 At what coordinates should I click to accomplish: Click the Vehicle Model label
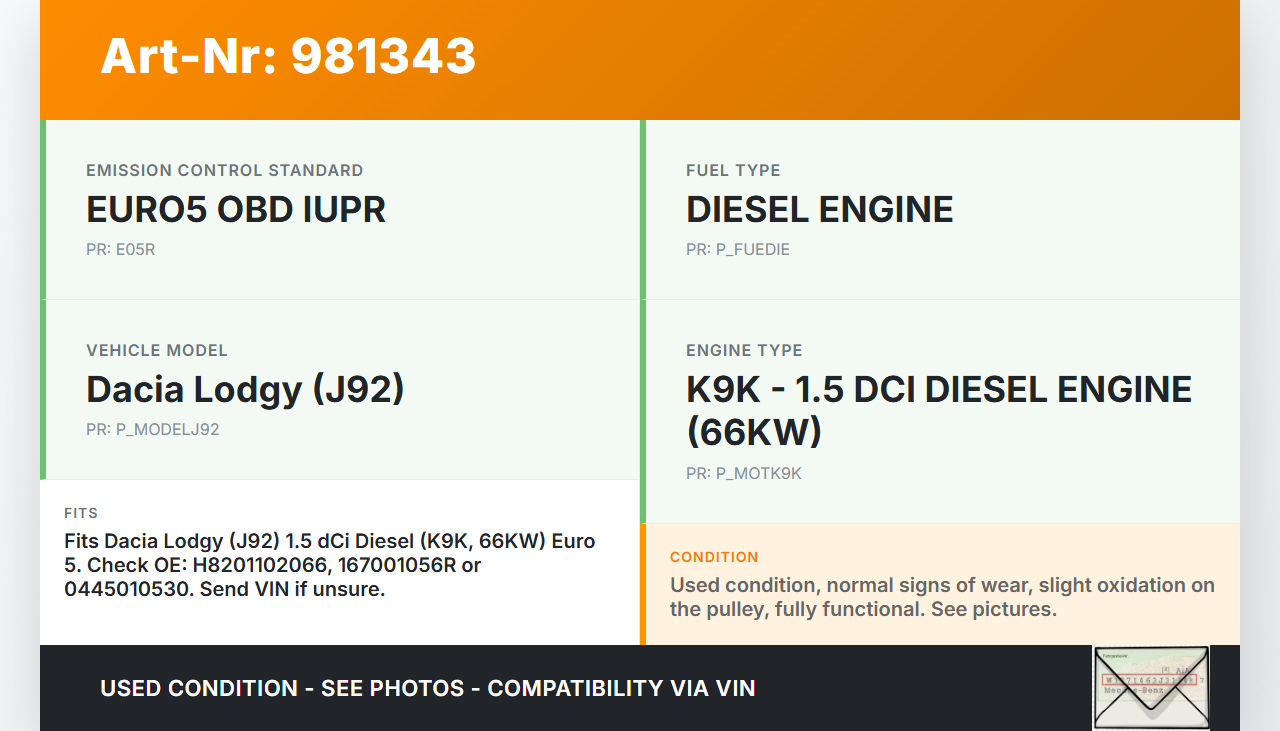[x=157, y=350]
